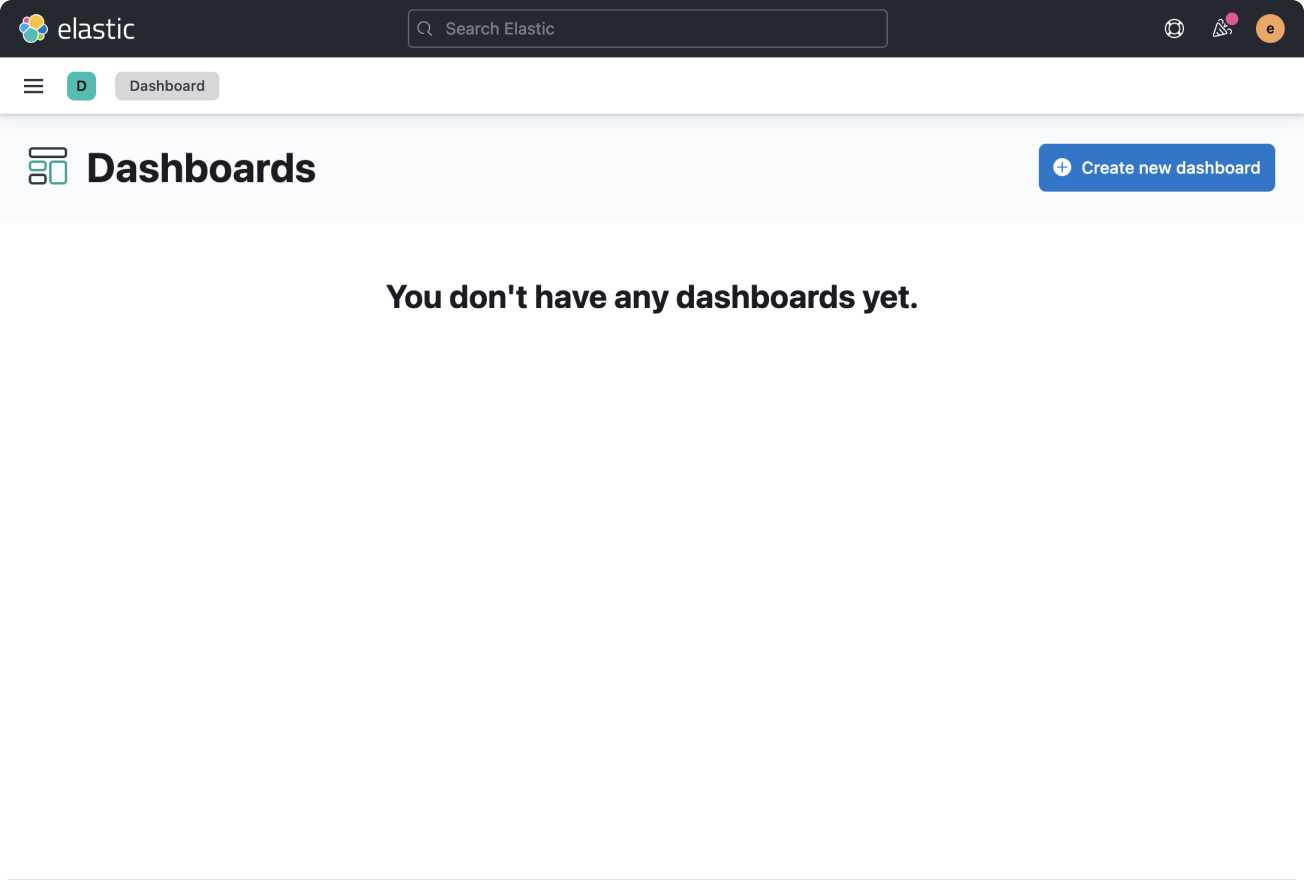Viewport: 1304px width, 880px height.
Task: Return to Dashboard via the breadcrumb bar
Action: click(x=166, y=86)
